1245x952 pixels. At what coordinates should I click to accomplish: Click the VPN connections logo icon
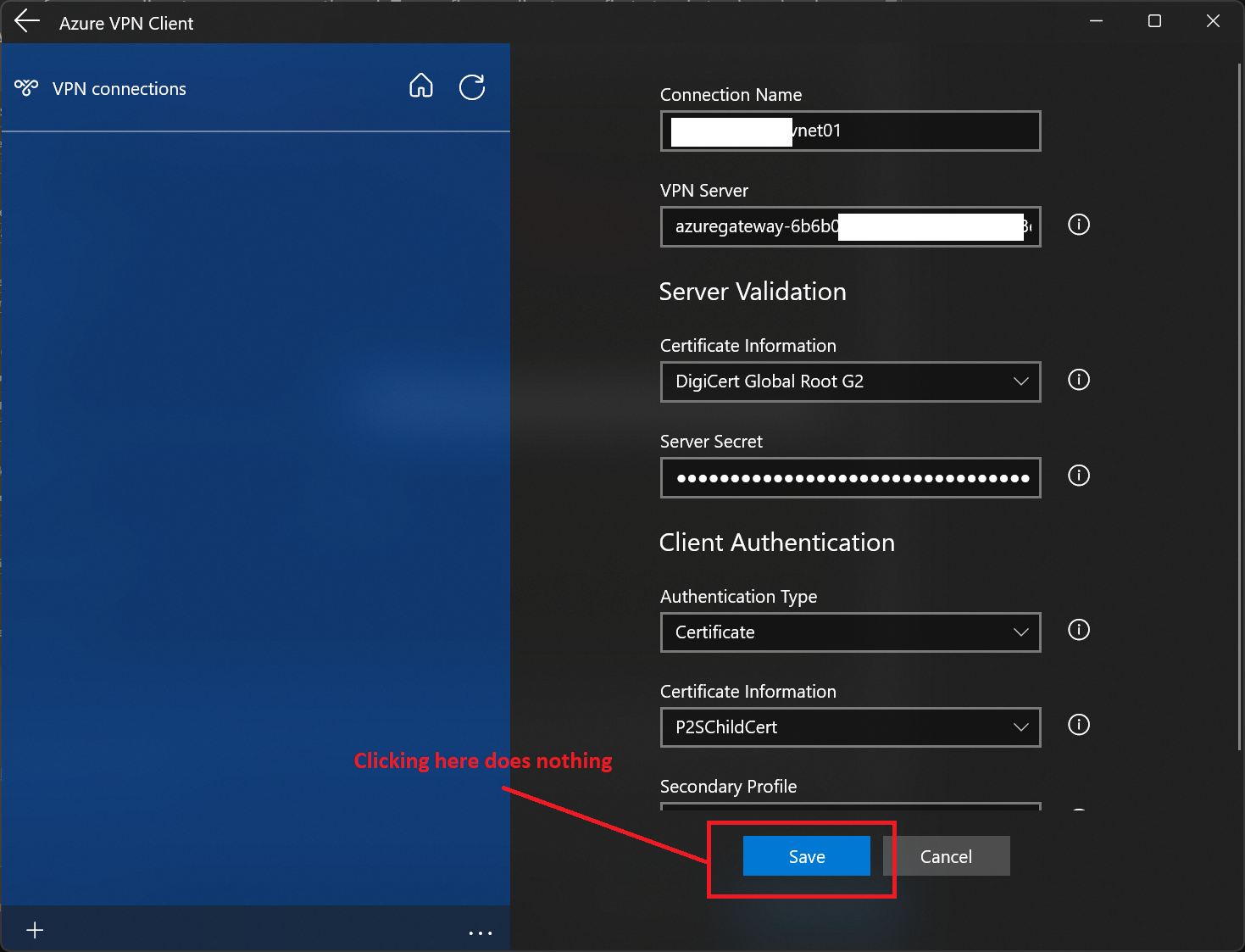pos(26,87)
